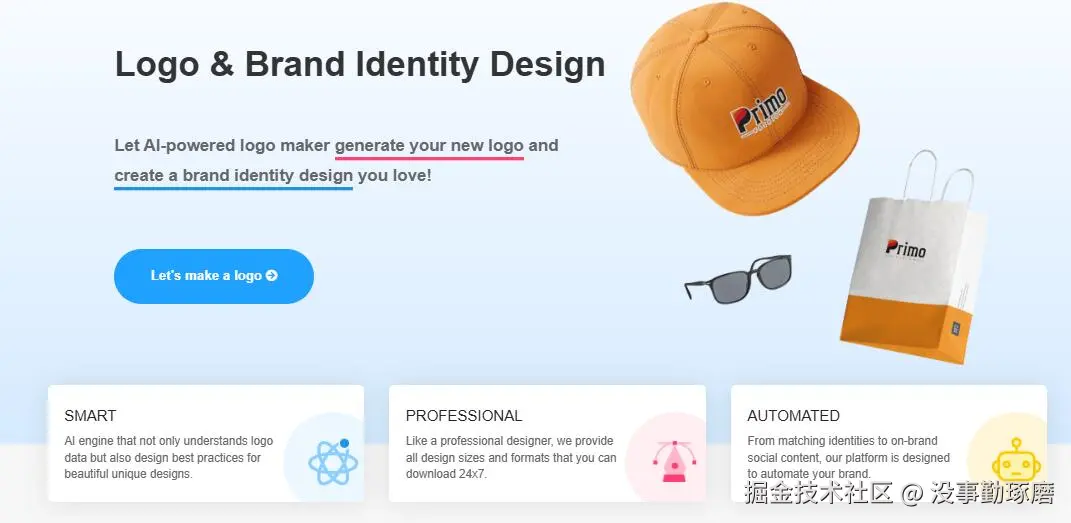Click the Primo logo on the shopping bag
Image resolution: width=1071 pixels, height=523 pixels.
point(906,249)
